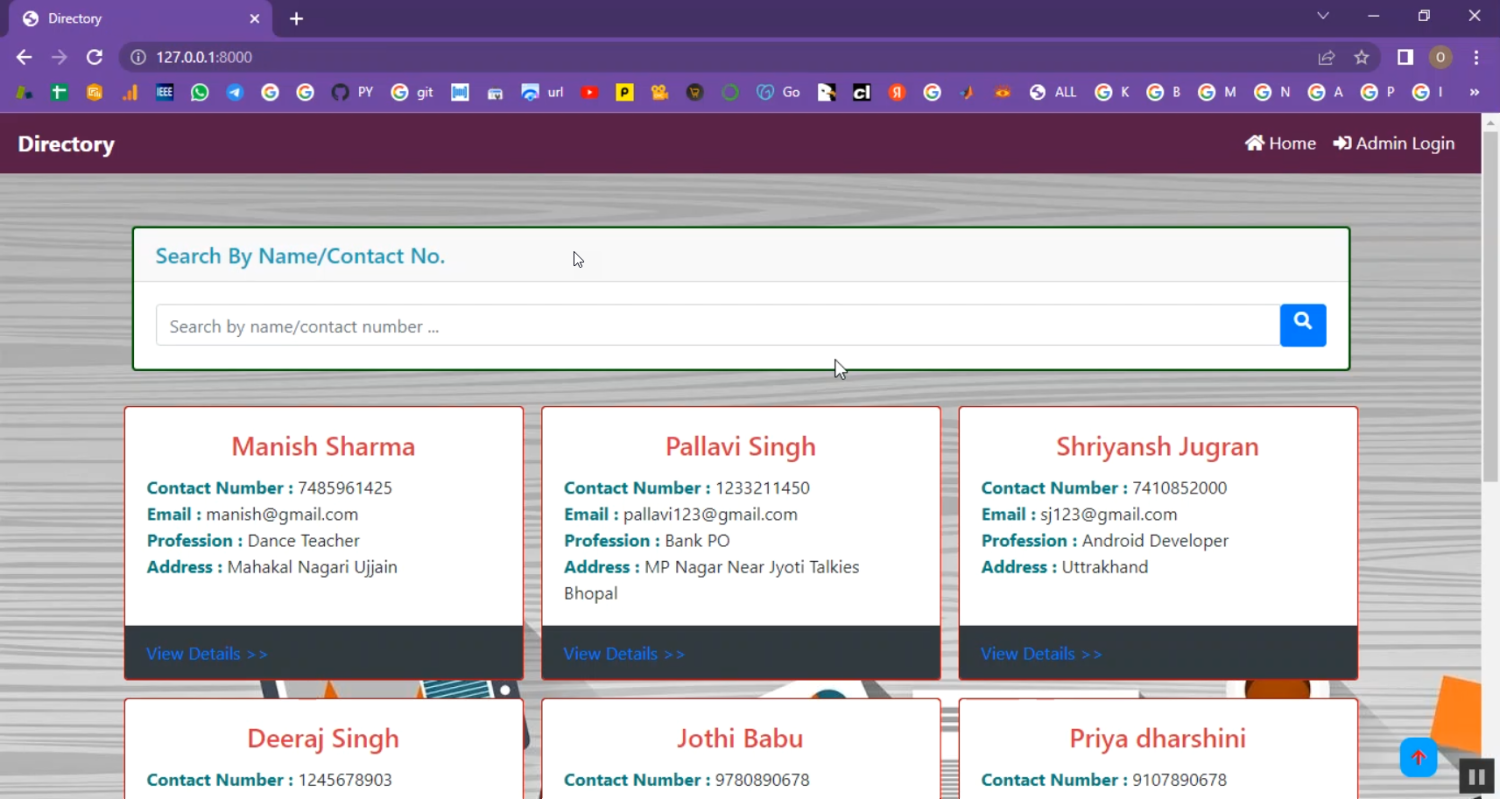The width and height of the screenshot is (1500, 799).
Task: Bookmark this page with the star icon
Action: pyautogui.click(x=1361, y=57)
